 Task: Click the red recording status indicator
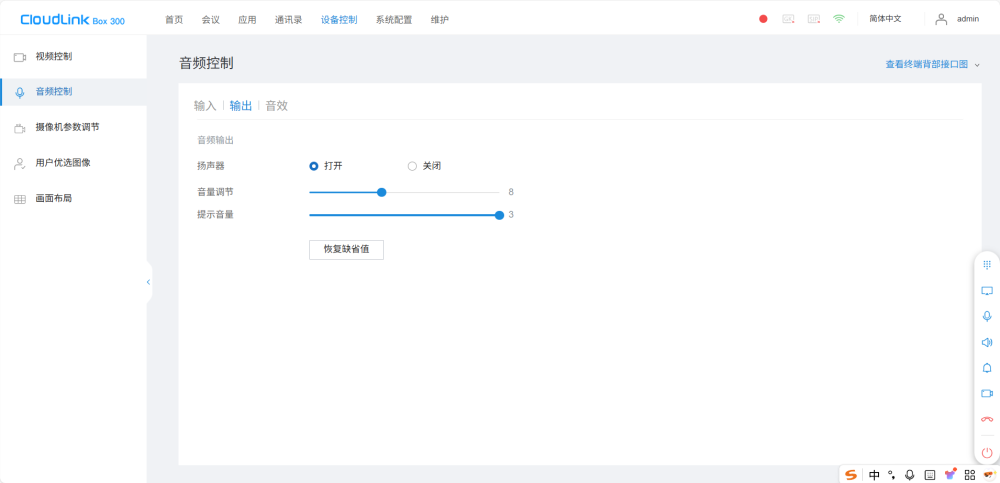click(x=763, y=19)
